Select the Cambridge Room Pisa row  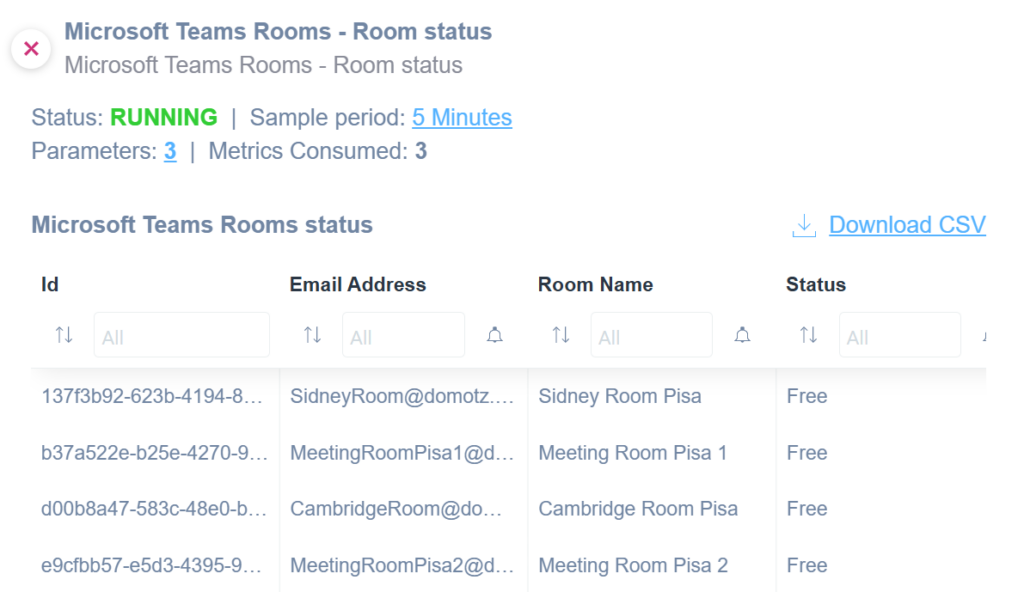coord(508,509)
